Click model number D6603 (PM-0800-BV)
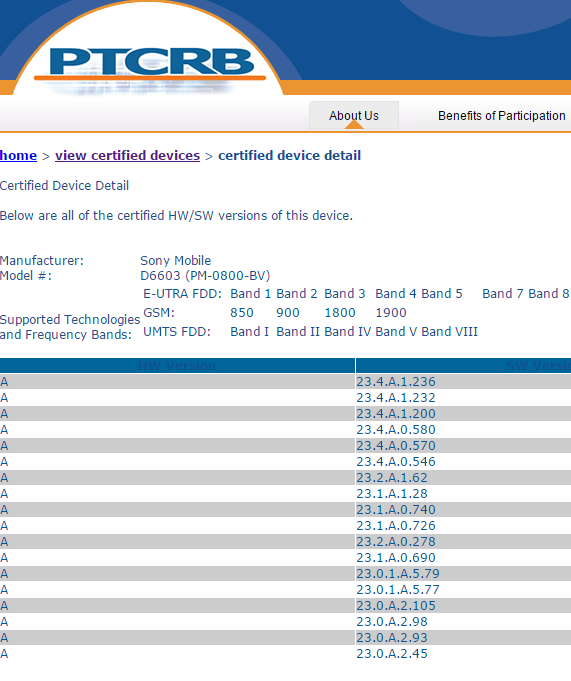 coord(205,275)
